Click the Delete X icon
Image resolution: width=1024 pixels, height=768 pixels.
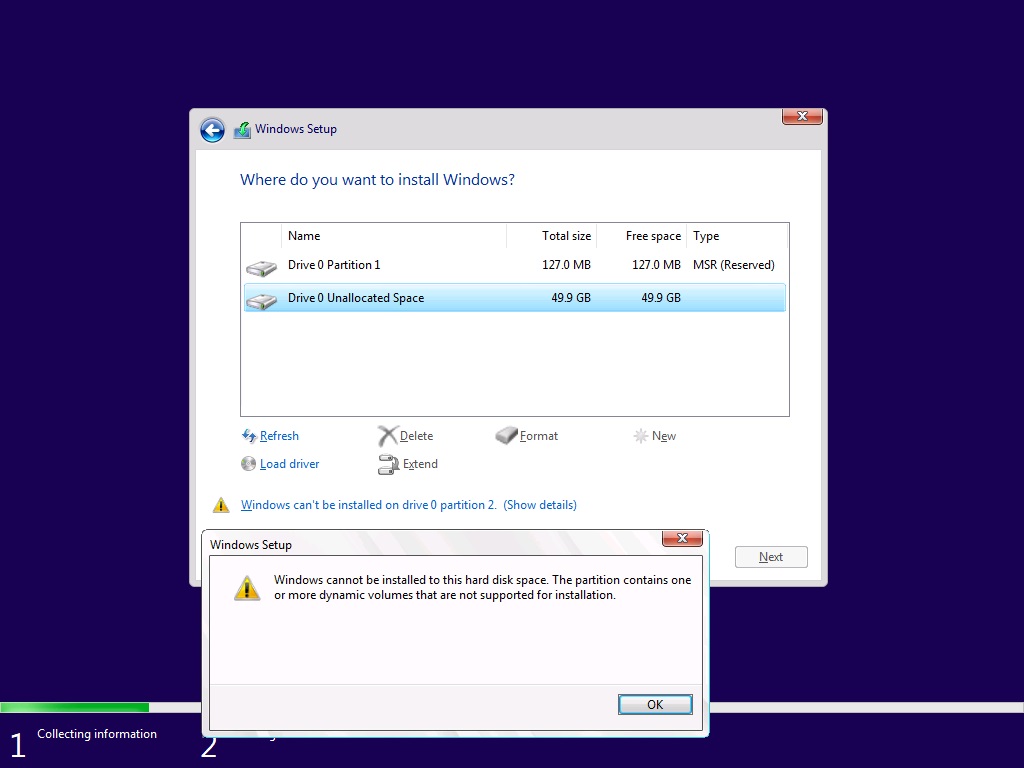point(387,436)
